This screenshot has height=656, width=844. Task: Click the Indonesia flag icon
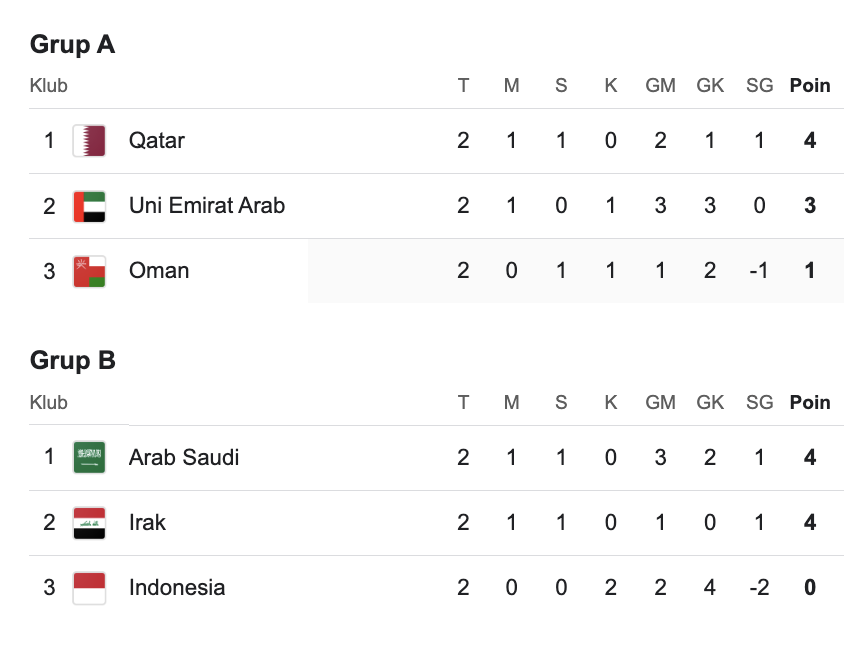89,588
